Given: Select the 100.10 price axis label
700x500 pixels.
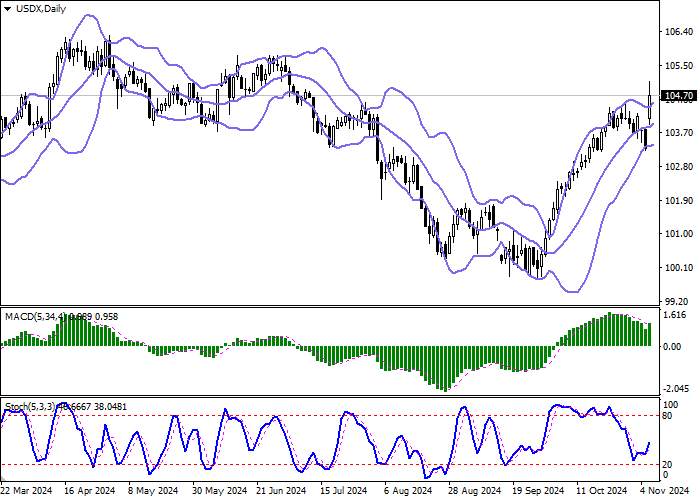Looking at the screenshot, I should click(679, 268).
